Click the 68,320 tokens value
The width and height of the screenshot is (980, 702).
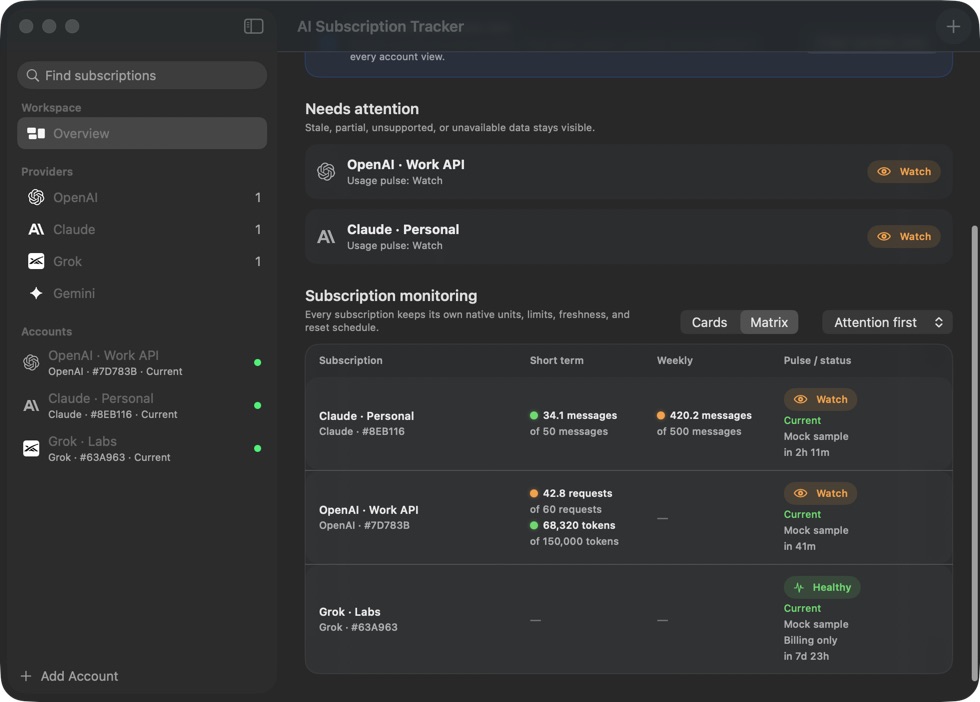pos(579,526)
